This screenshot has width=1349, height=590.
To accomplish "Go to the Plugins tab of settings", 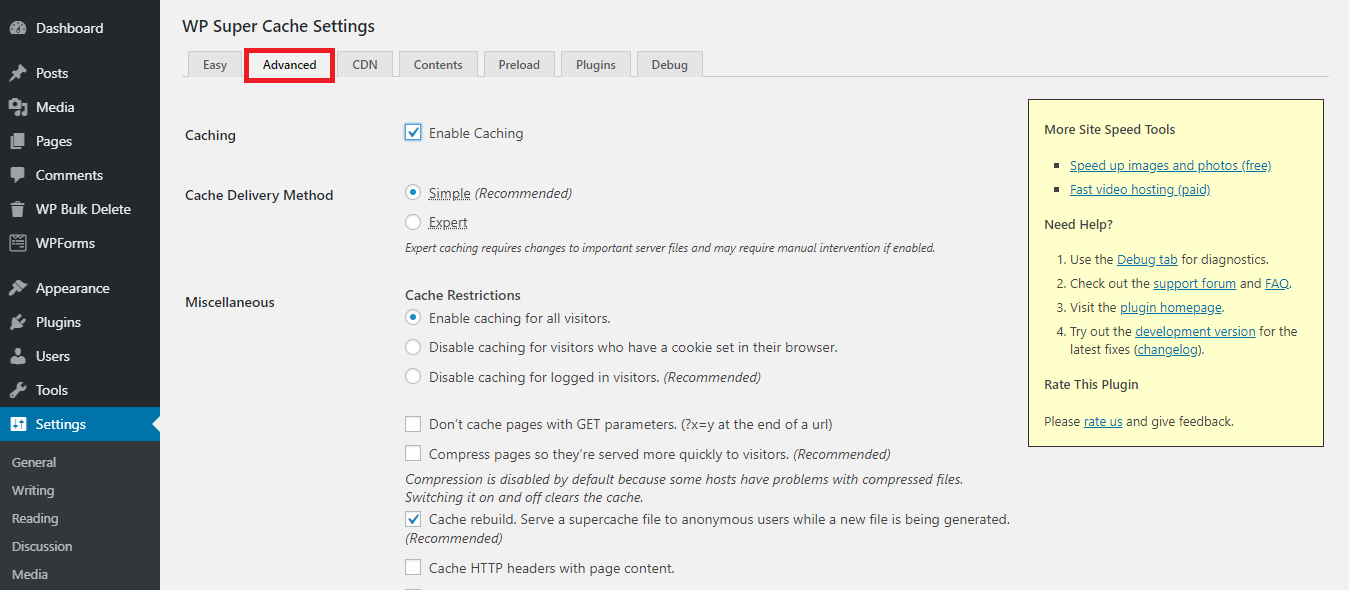I will [596, 64].
